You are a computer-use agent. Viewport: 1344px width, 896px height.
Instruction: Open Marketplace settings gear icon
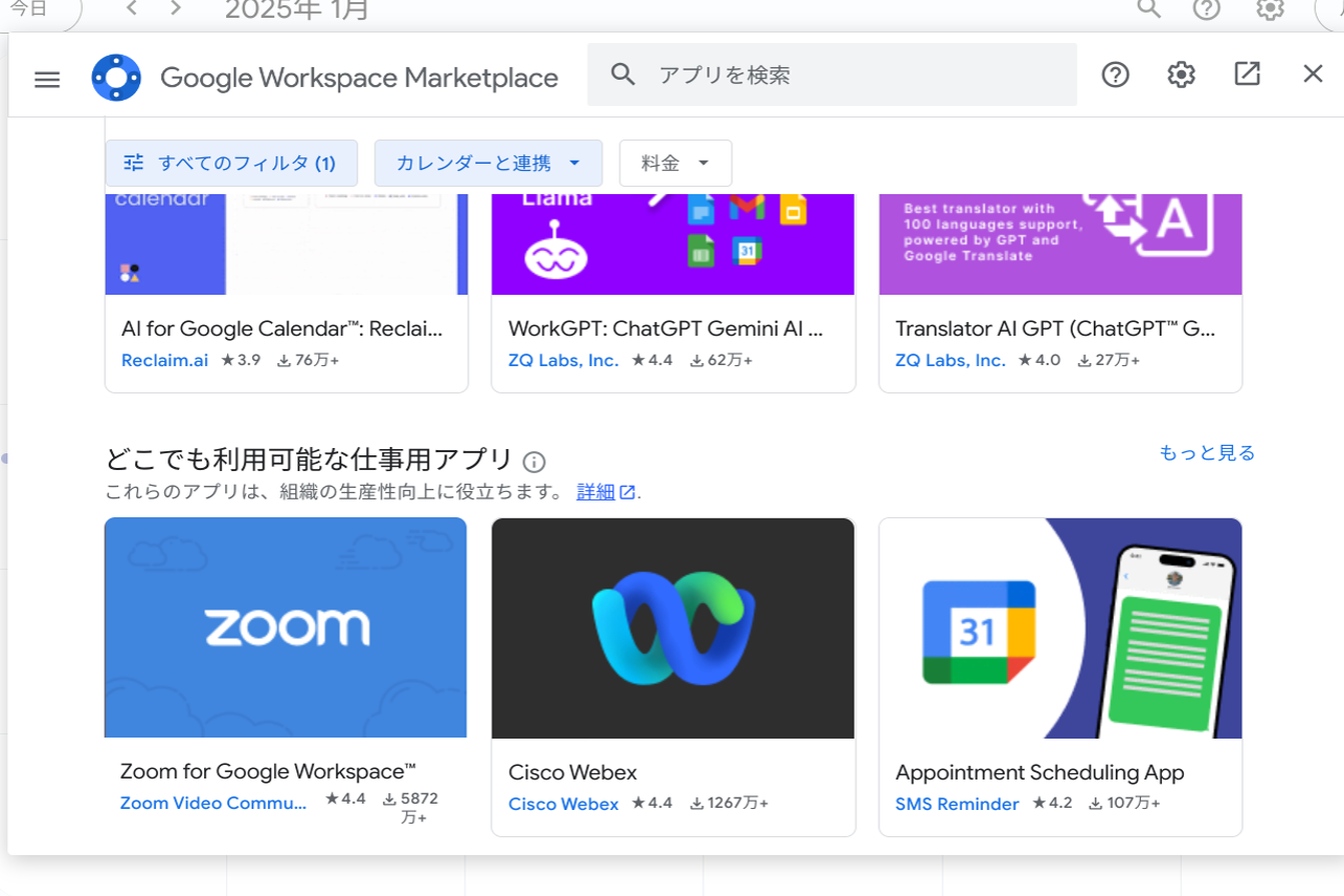click(x=1181, y=75)
